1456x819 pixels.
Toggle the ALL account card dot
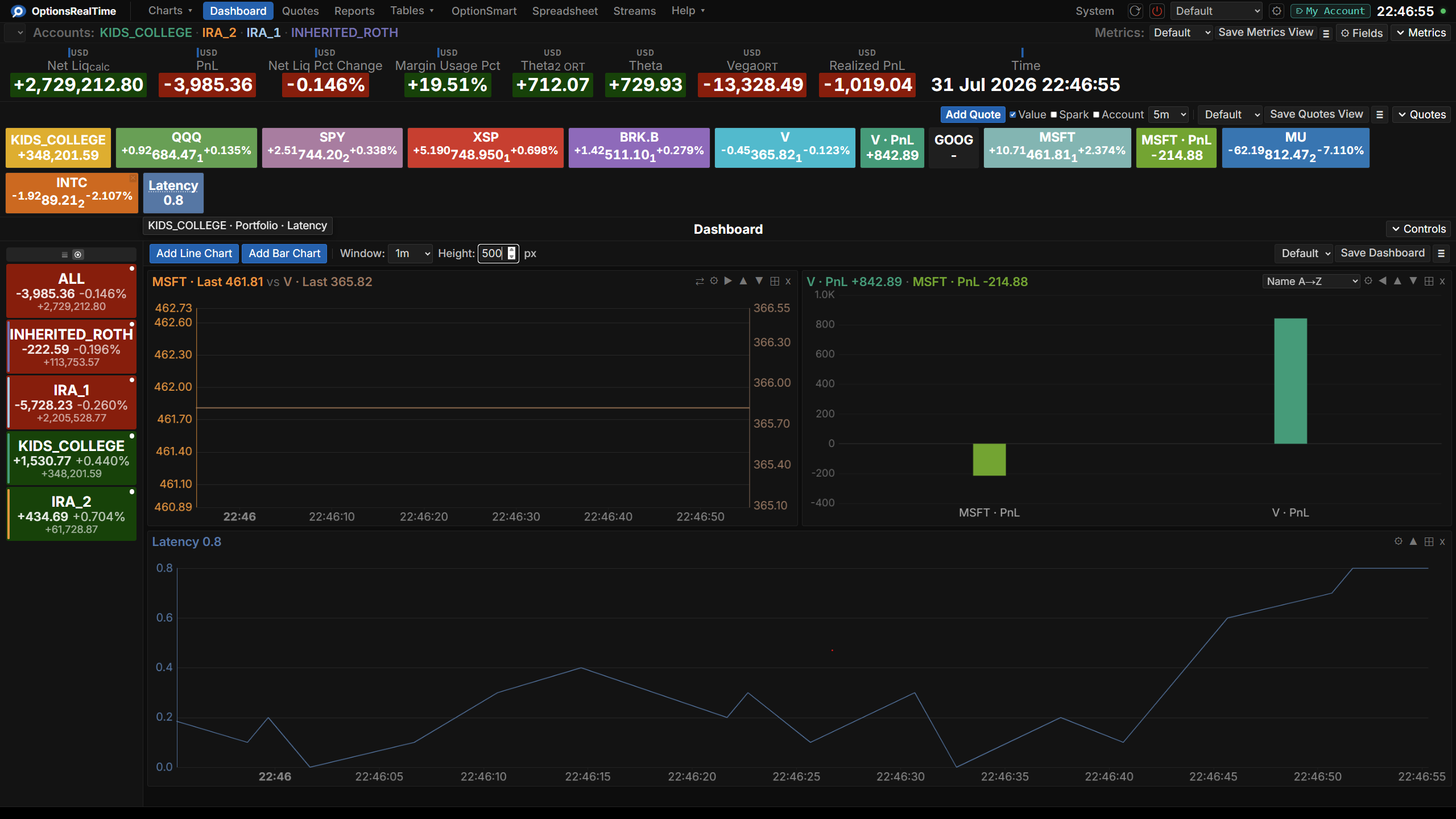[x=132, y=268]
